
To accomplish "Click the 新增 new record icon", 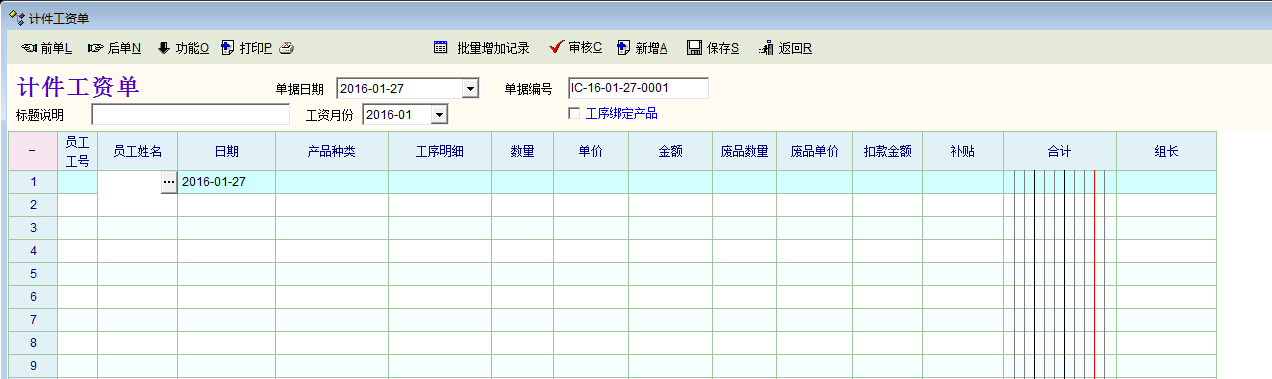I will pyautogui.click(x=624, y=47).
